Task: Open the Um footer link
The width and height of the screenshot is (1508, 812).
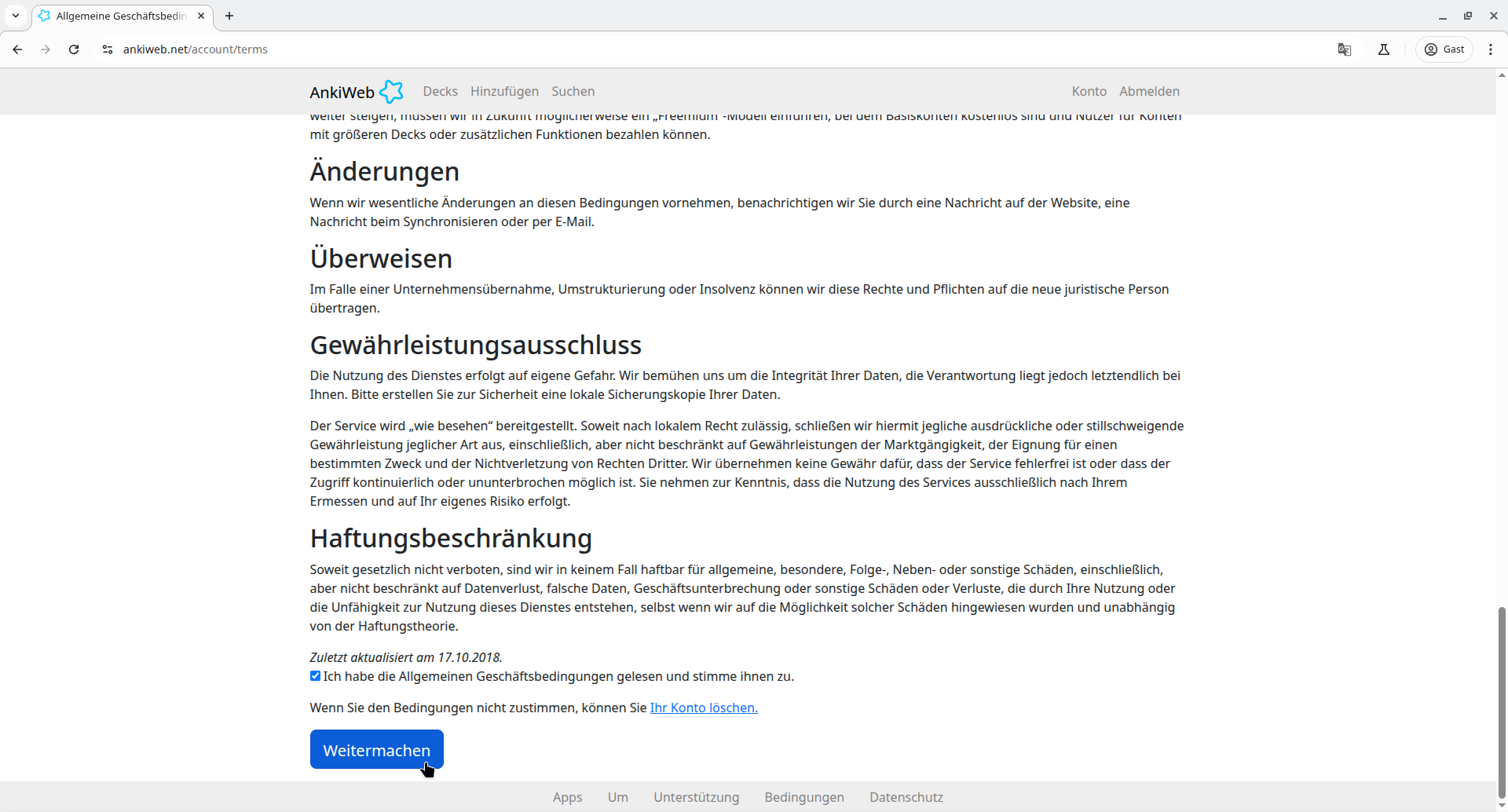Action: (617, 797)
